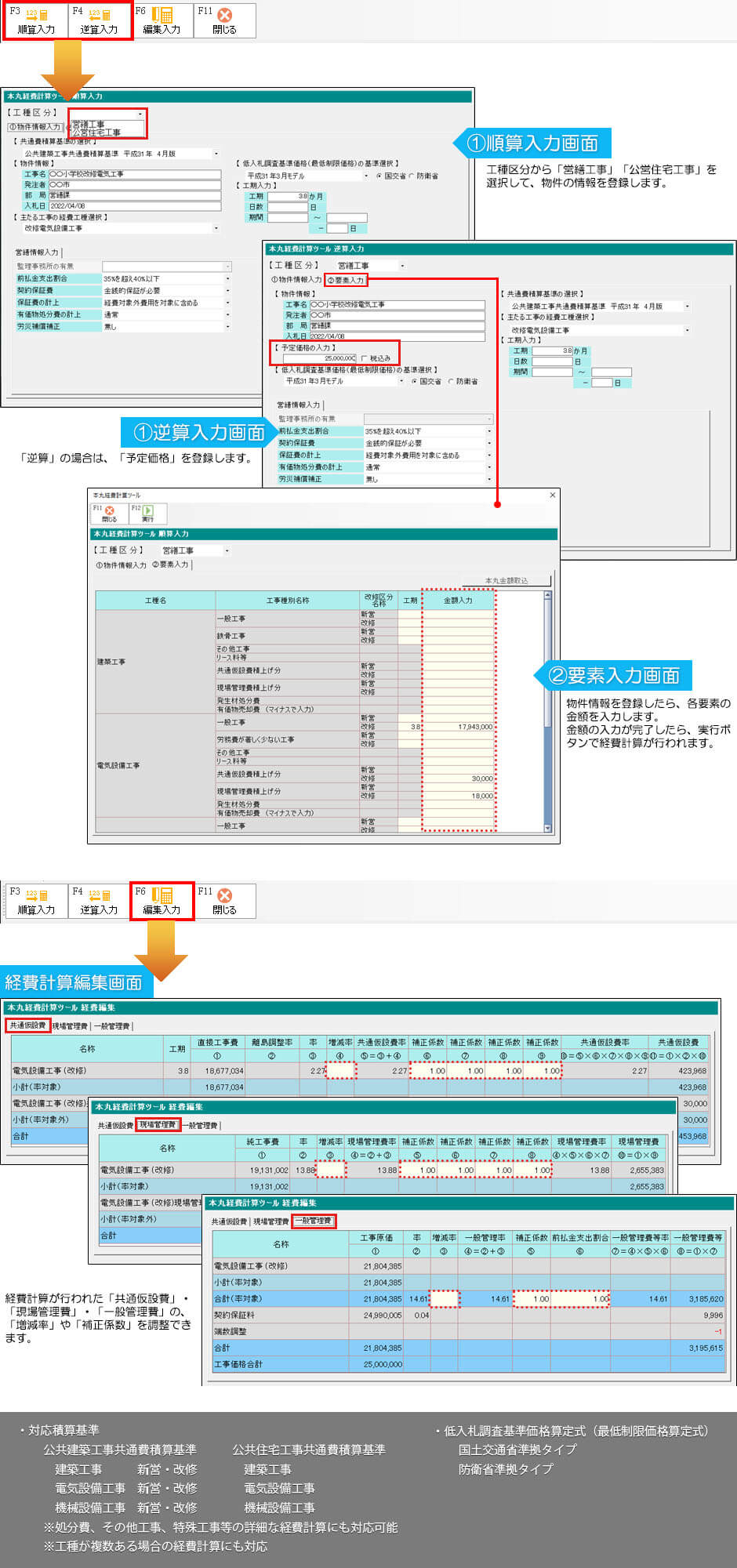Choose 公営住宅工事 from the open list

pyautogui.click(x=96, y=132)
